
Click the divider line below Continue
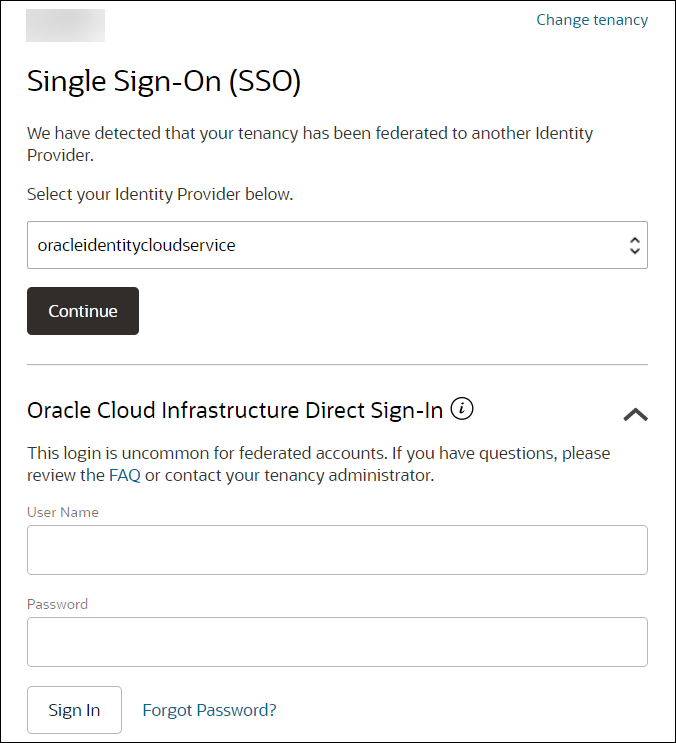(337, 365)
